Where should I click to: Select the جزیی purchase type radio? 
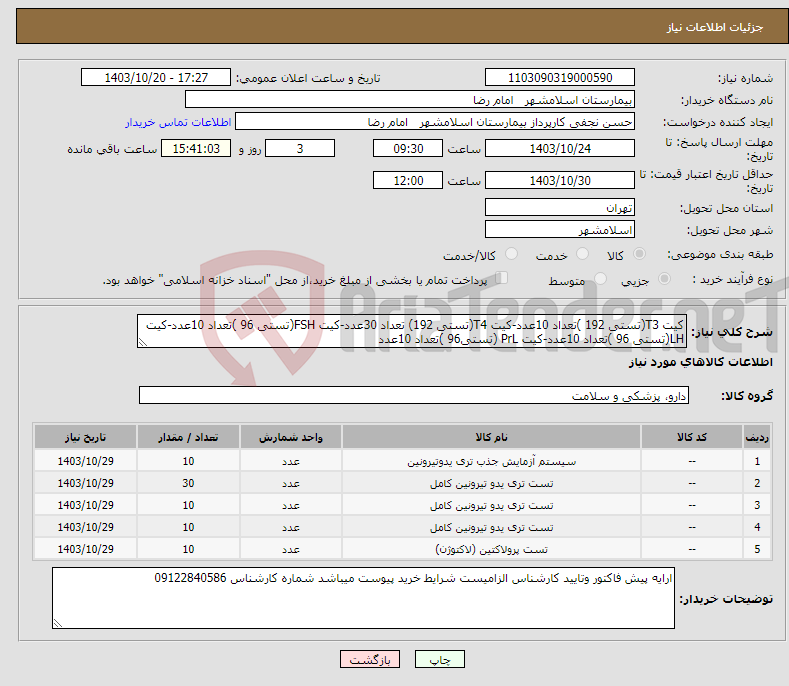664,278
